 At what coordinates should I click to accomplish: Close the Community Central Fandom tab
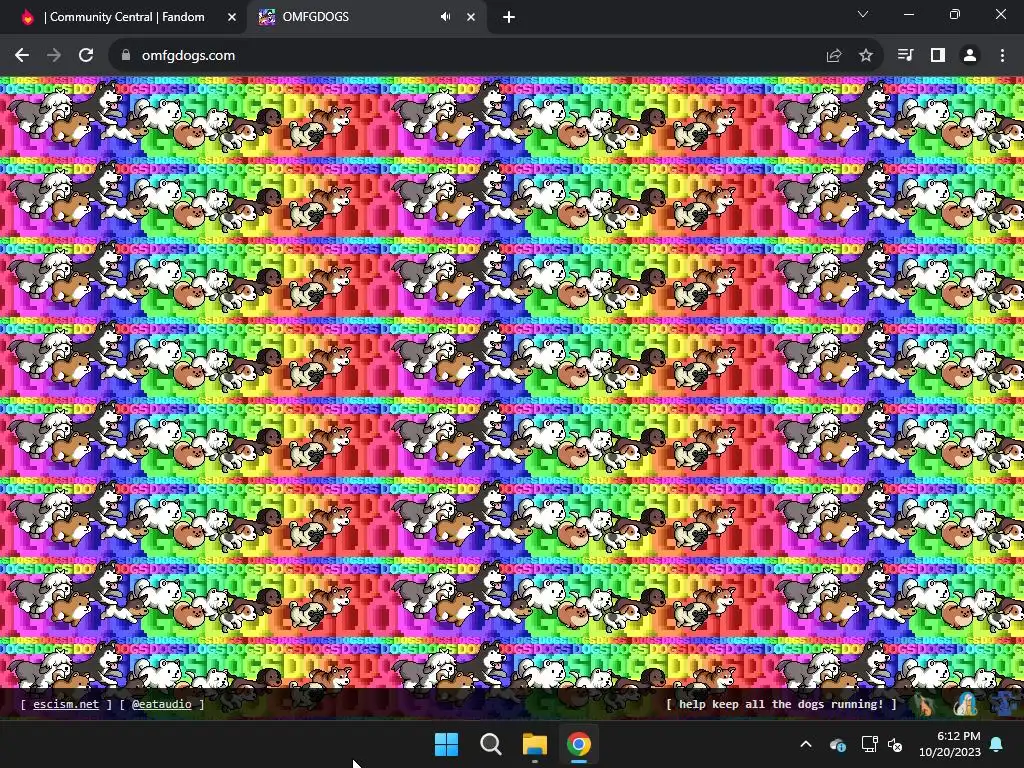click(x=232, y=17)
